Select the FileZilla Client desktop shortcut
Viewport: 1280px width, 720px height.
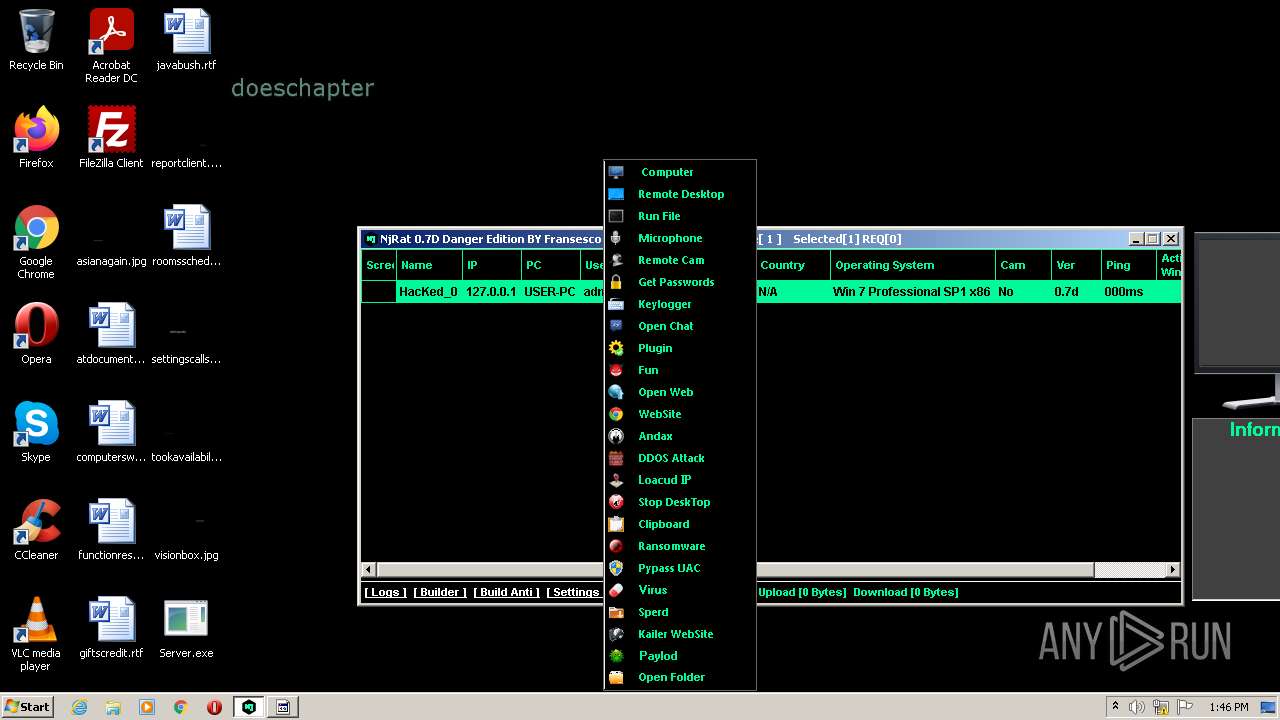pos(111,138)
